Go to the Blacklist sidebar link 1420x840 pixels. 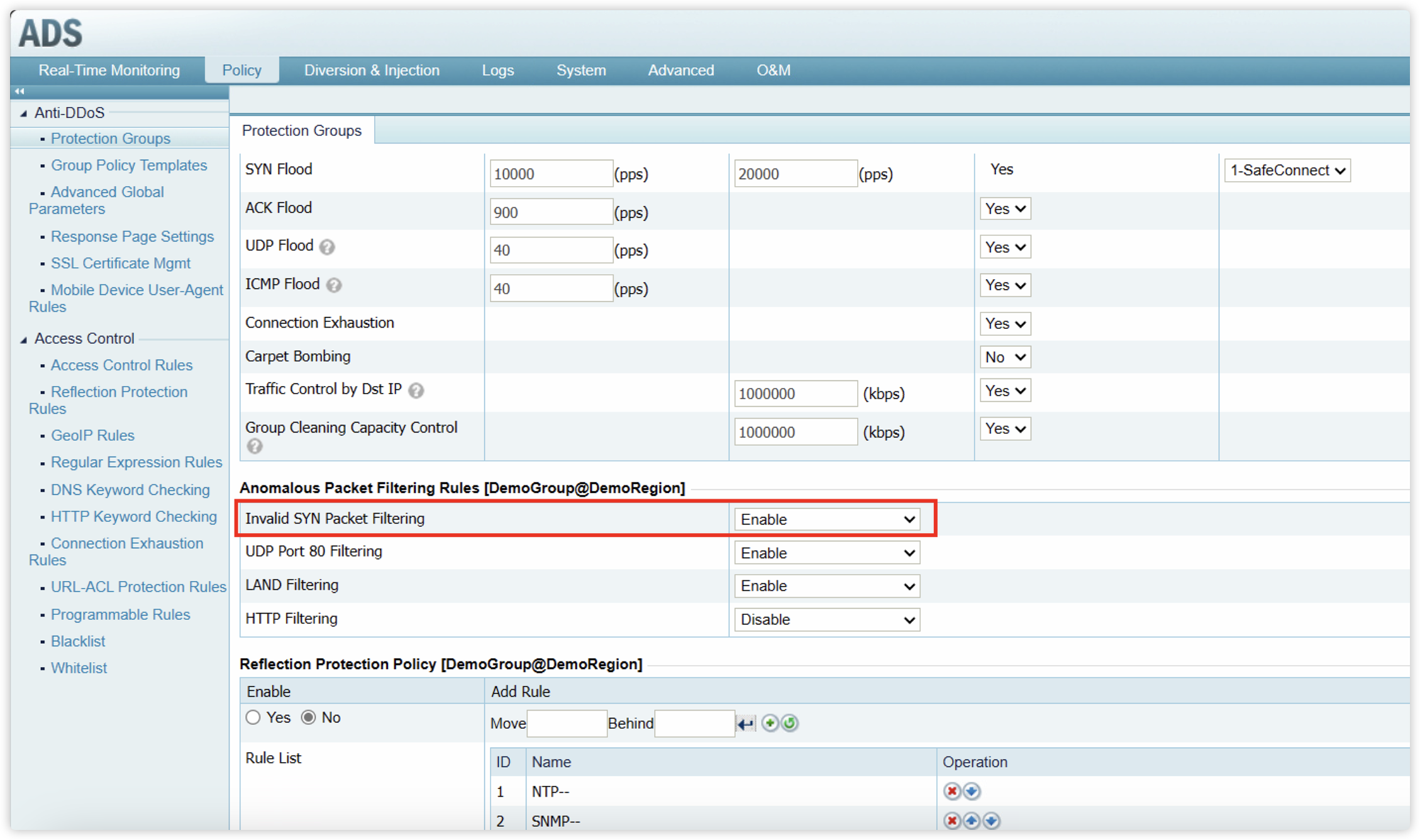[78, 641]
